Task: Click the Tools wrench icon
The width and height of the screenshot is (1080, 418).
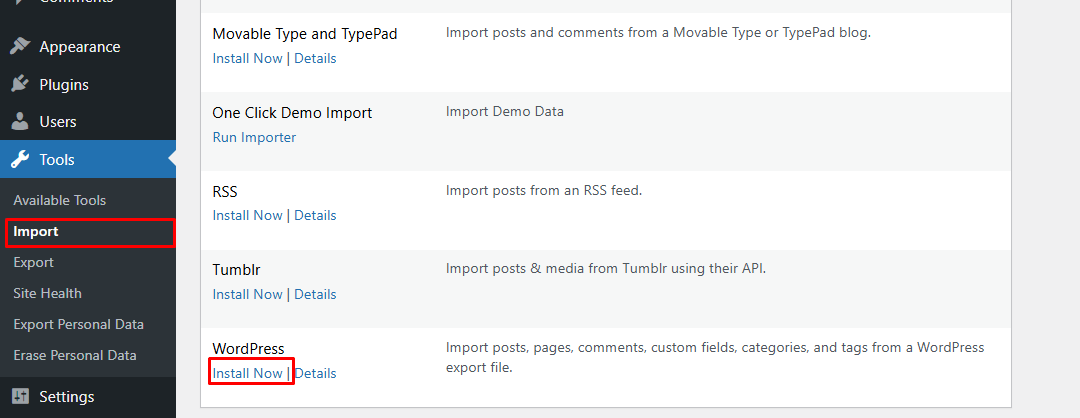Action: [19, 160]
